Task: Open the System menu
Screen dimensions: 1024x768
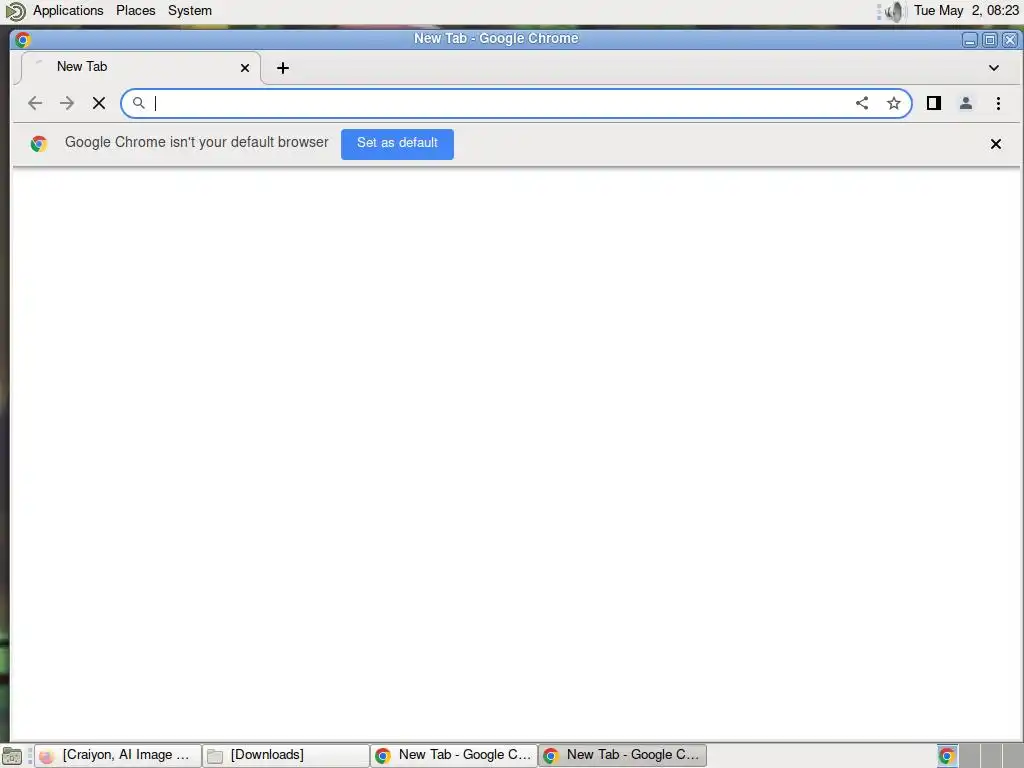Action: (189, 10)
